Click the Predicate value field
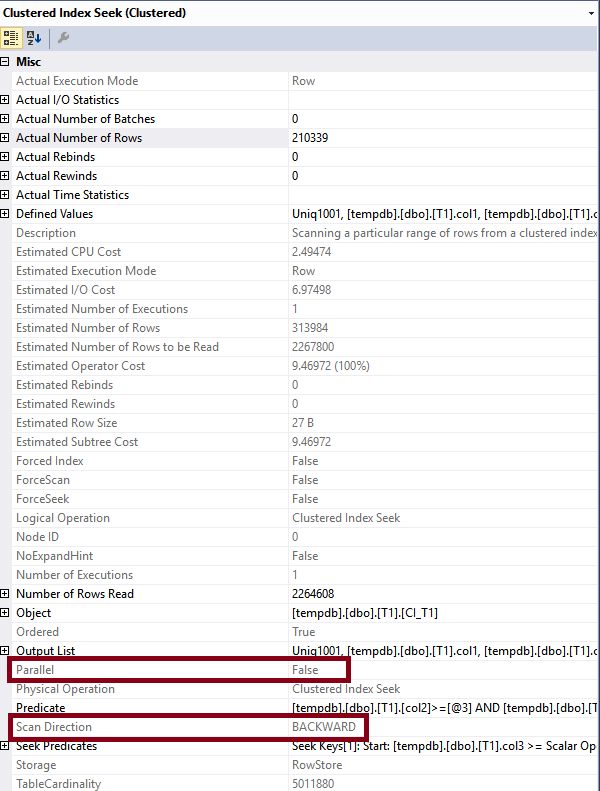This screenshot has height=791, width=600. (440, 708)
